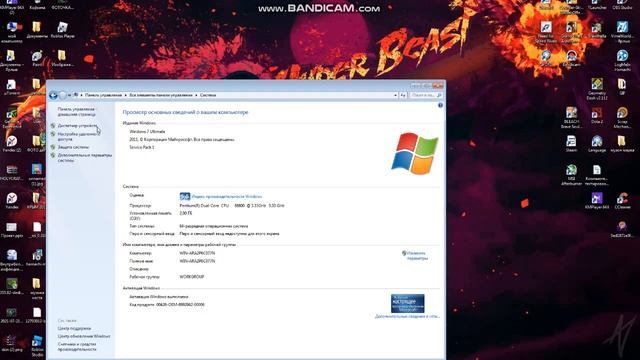The width and height of the screenshot is (640, 360).
Task: Click Изменить параметры link
Action: 417,256
